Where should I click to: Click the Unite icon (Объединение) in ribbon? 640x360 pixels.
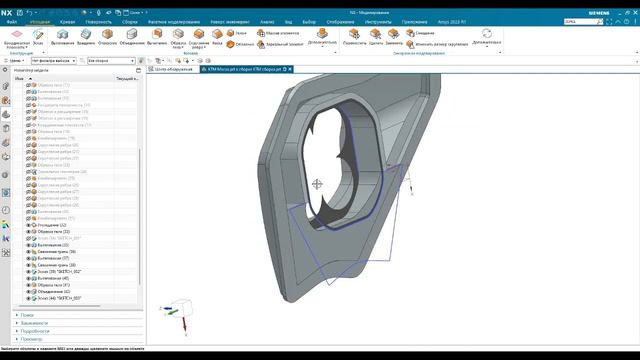[x=131, y=34]
